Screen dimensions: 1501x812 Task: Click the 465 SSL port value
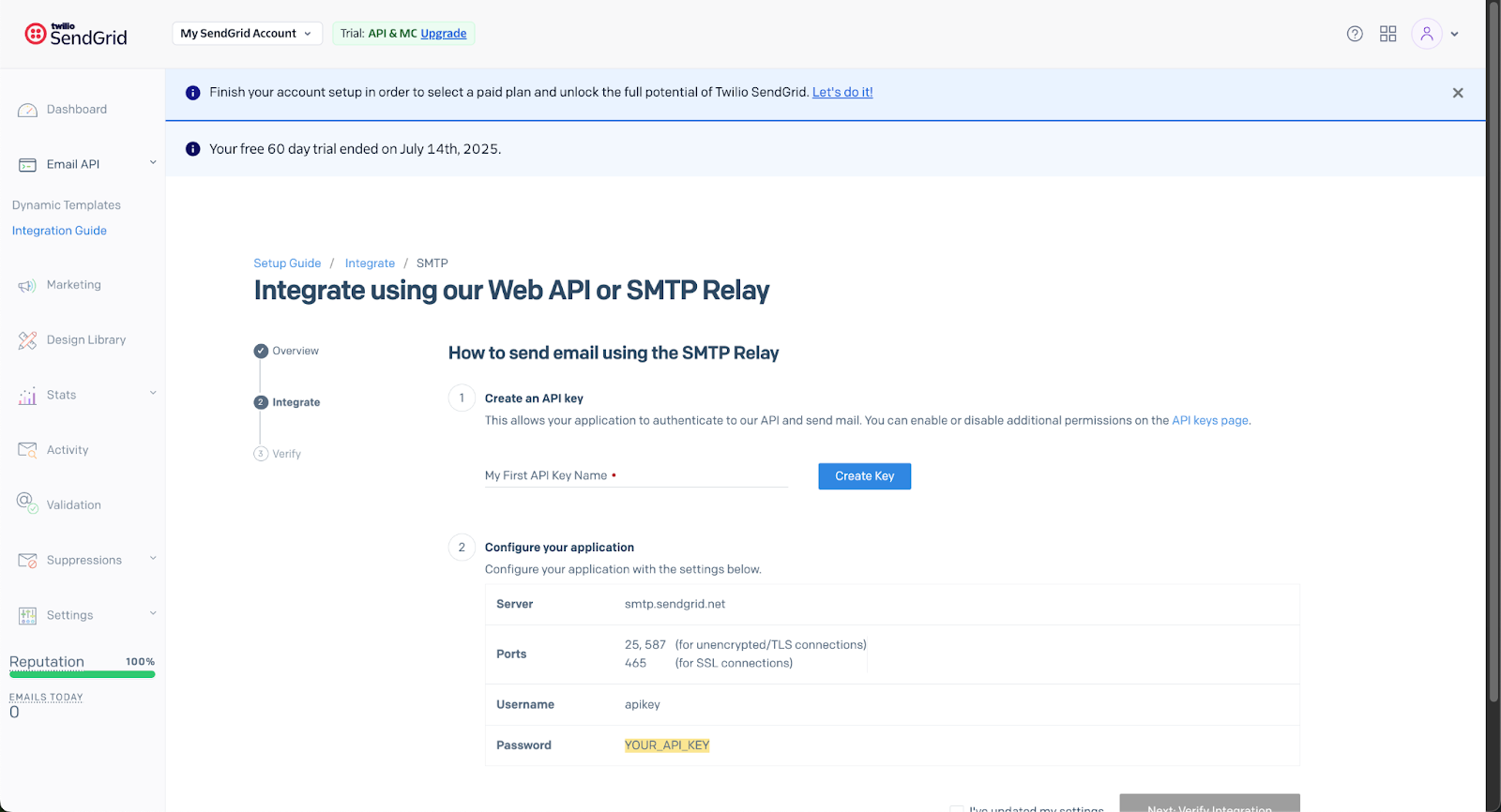point(635,663)
